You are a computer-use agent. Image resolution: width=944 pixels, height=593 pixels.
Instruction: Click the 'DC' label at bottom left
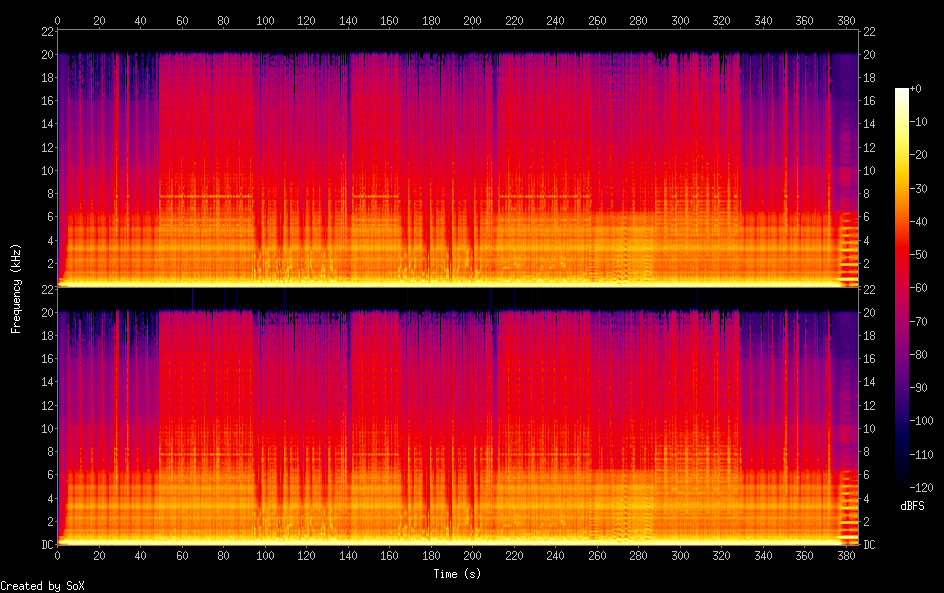(x=45, y=545)
